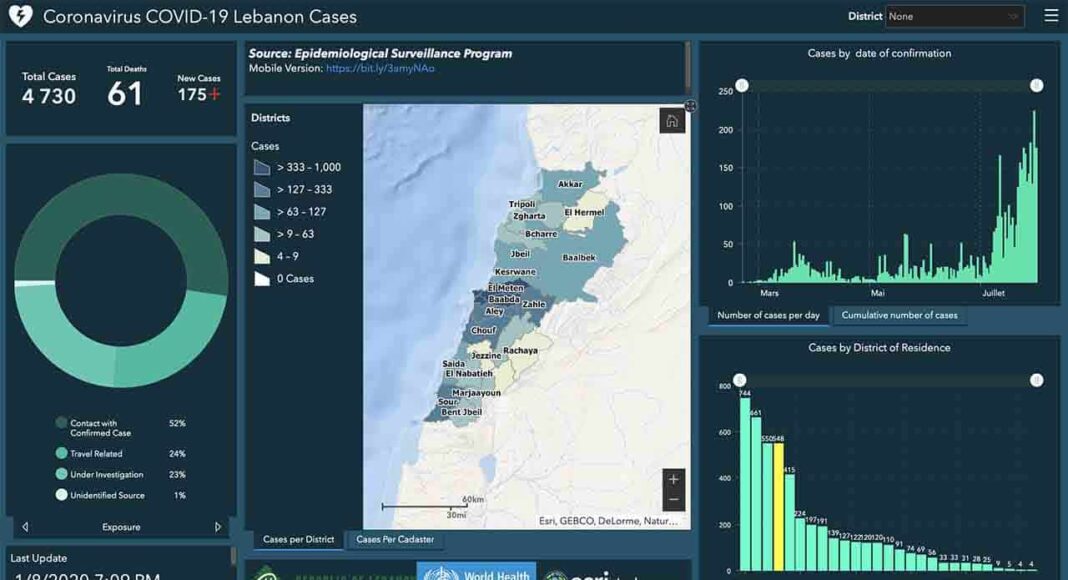This screenshot has width=1068, height=580.
Task: Click the map home extent button
Action: [x=672, y=121]
